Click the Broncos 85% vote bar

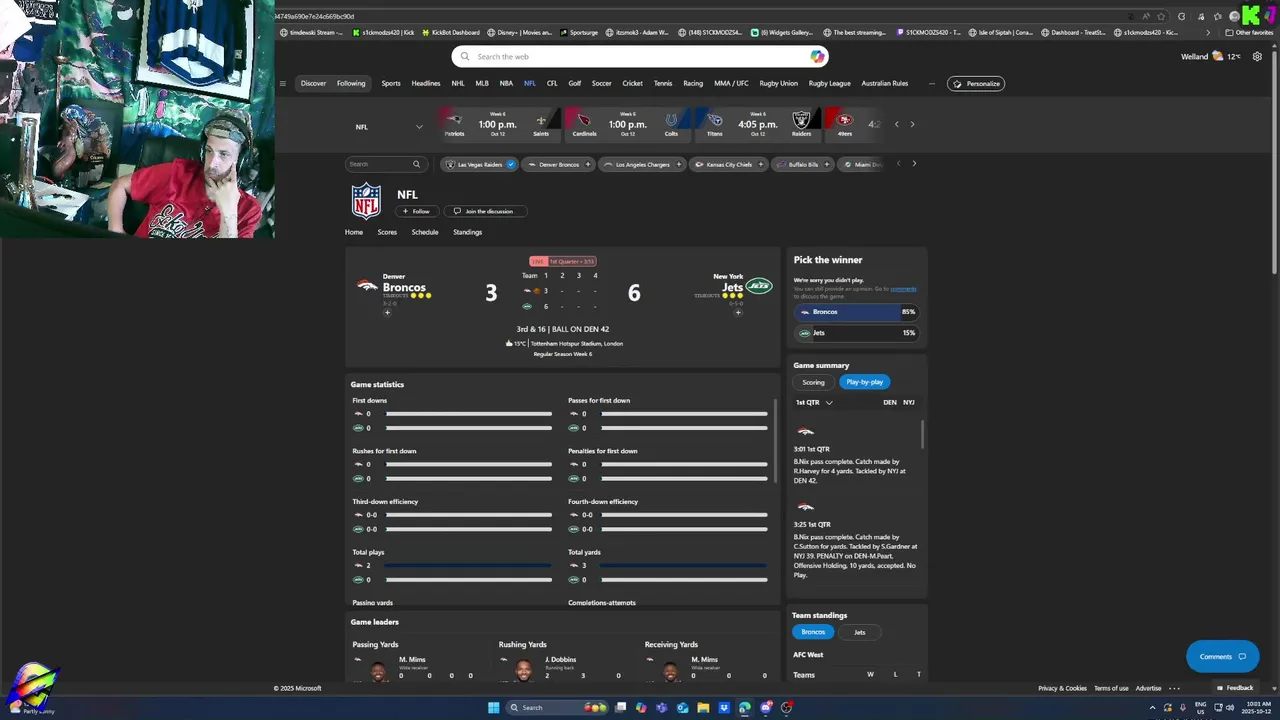pyautogui.click(x=856, y=312)
